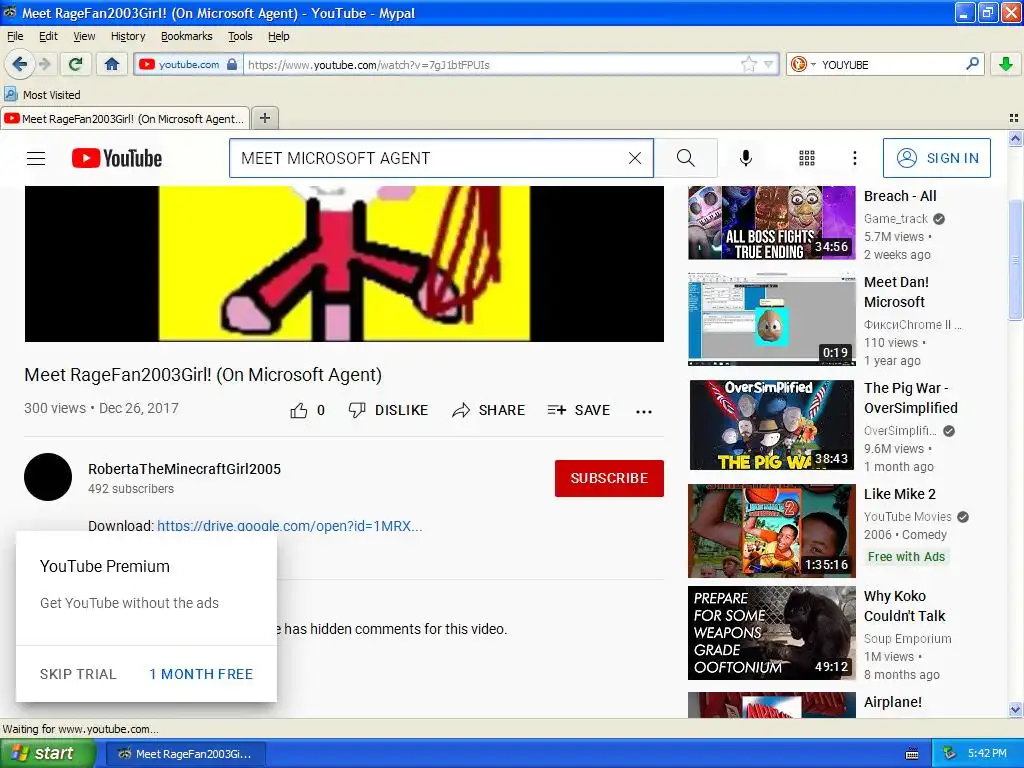Screen dimensions: 1024x768
Task: Open the All Boss Fights video thumbnail
Action: (x=771, y=222)
